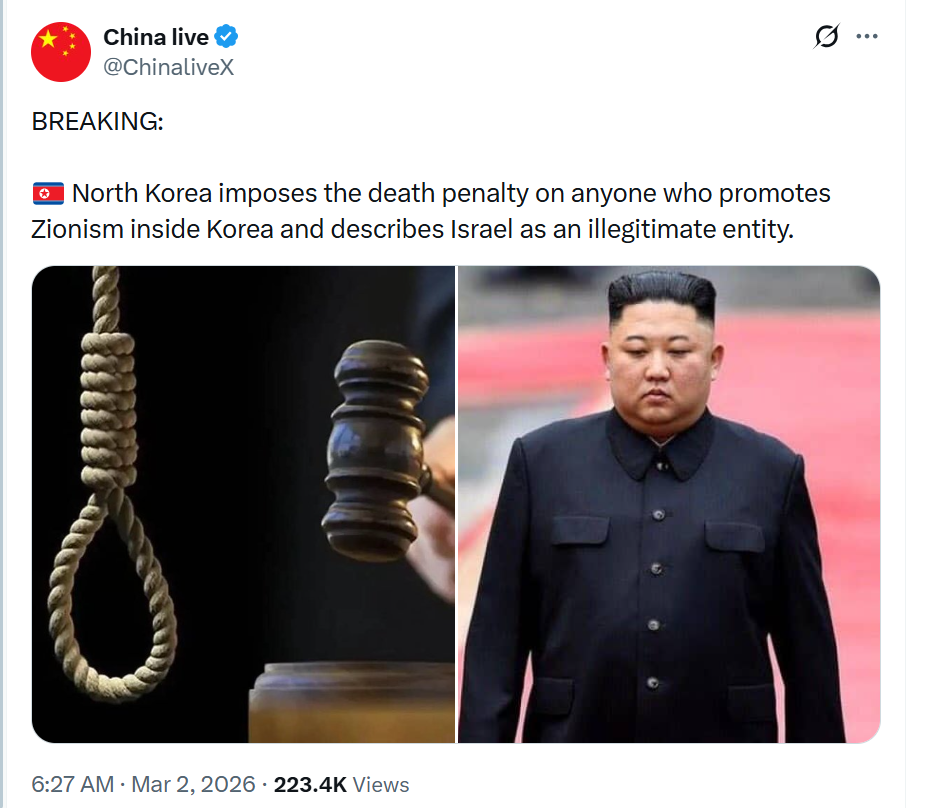Click the North Korea flag emoji

coord(48,193)
